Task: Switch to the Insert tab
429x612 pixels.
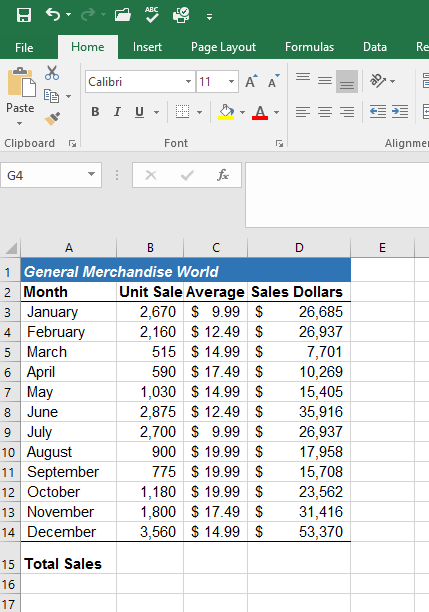Action: [x=147, y=47]
